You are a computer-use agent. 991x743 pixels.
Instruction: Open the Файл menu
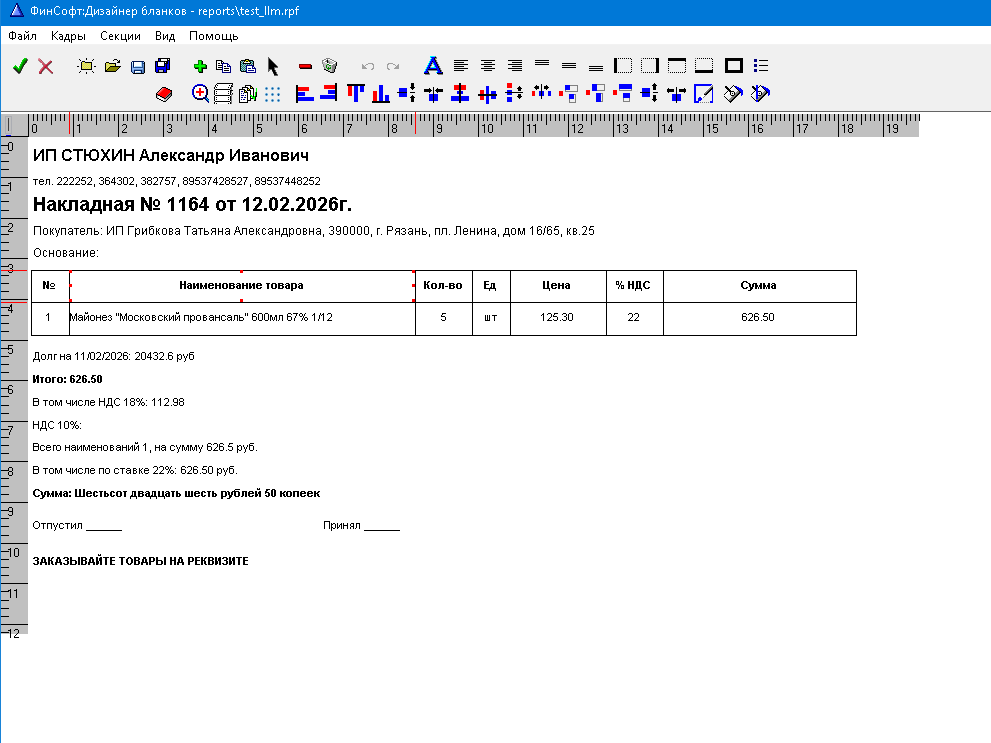(22, 36)
